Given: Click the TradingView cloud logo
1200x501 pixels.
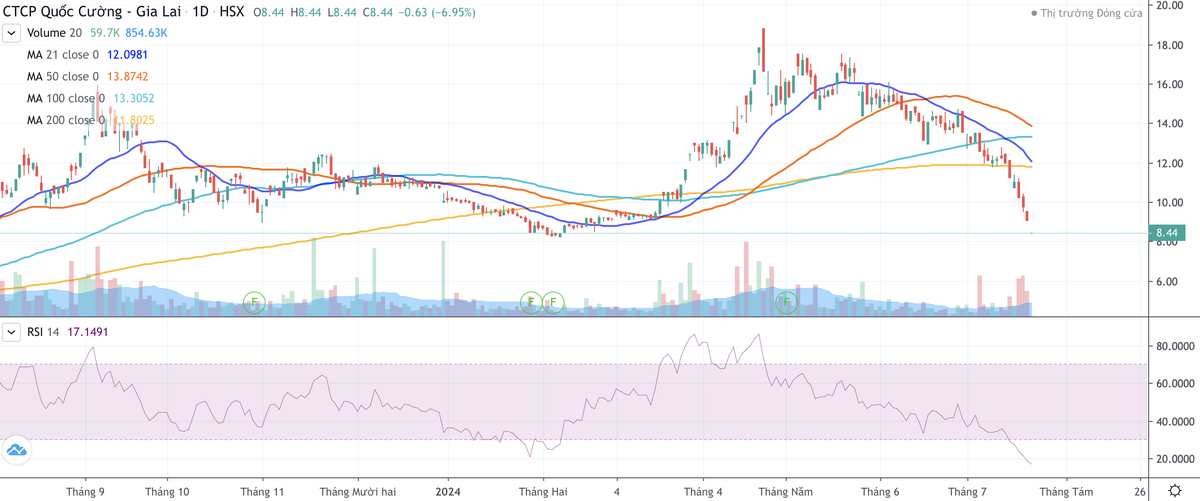Looking at the screenshot, I should 16,452.
